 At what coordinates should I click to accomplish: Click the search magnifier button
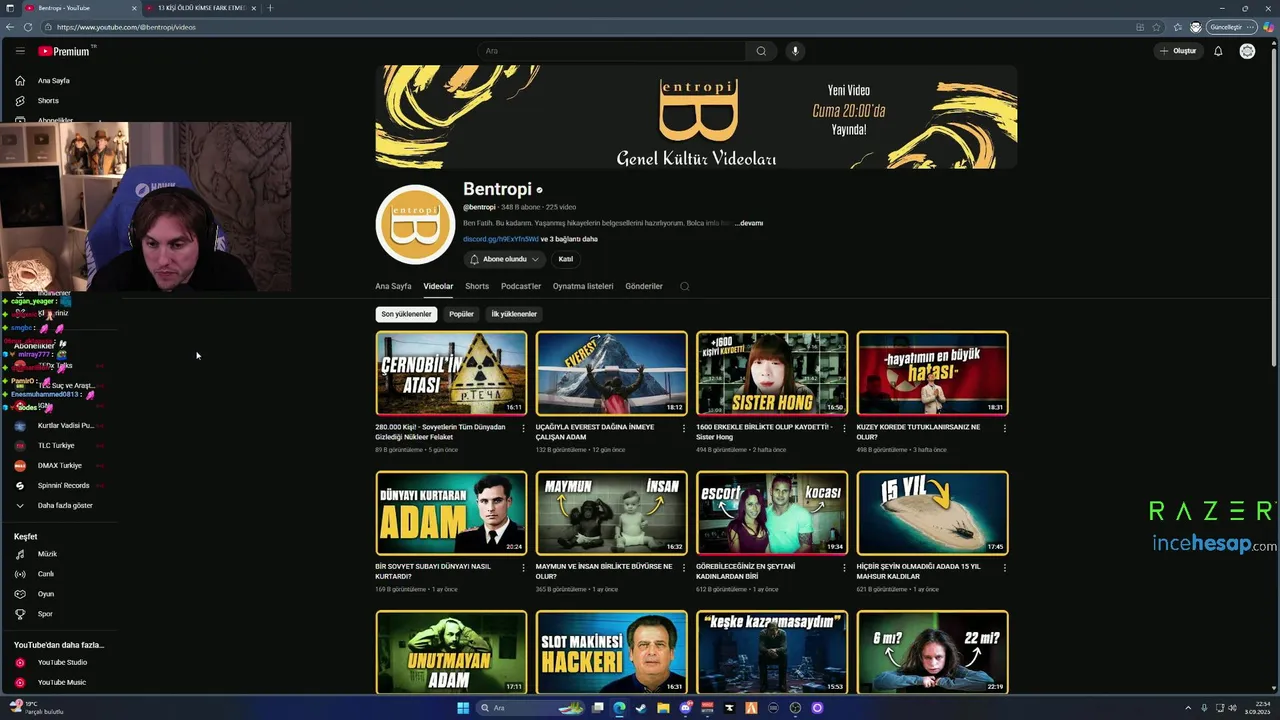click(x=761, y=51)
